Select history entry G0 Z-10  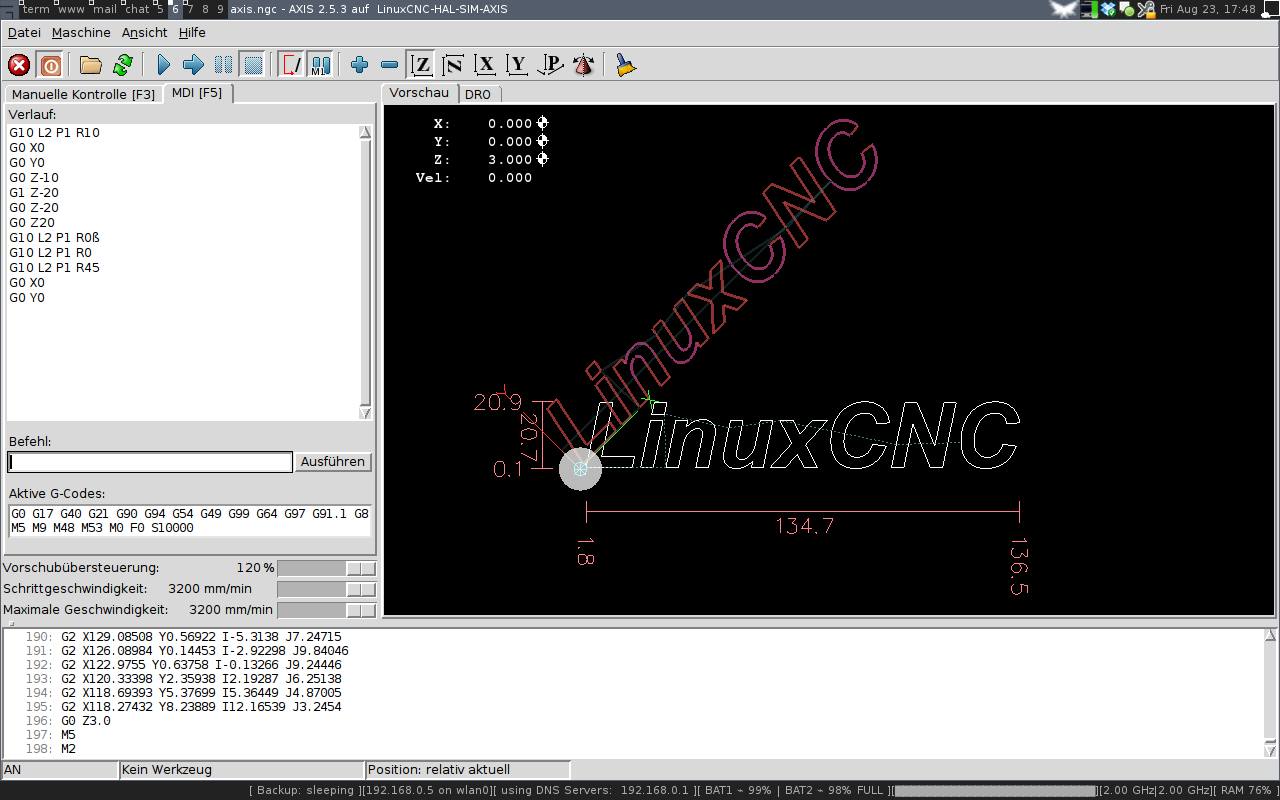tap(34, 177)
